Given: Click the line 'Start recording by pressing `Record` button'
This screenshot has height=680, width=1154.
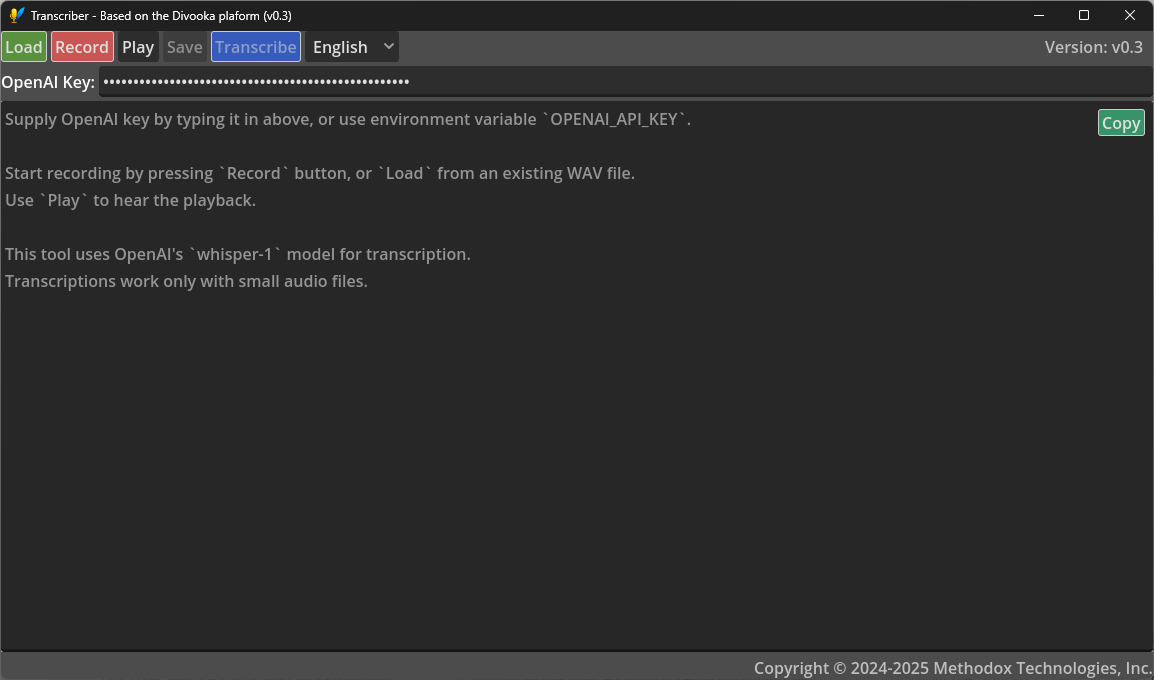Looking at the screenshot, I should [319, 174].
